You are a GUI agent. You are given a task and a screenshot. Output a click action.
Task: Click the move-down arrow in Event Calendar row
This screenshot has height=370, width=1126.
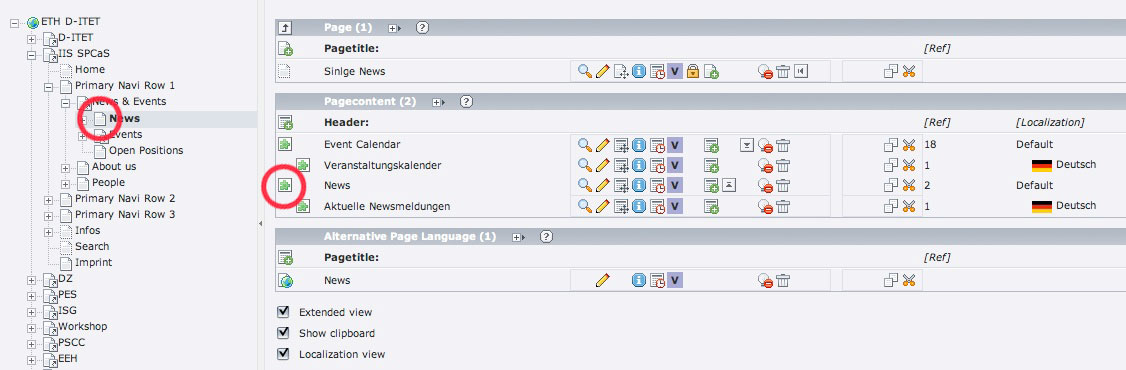[x=747, y=144]
